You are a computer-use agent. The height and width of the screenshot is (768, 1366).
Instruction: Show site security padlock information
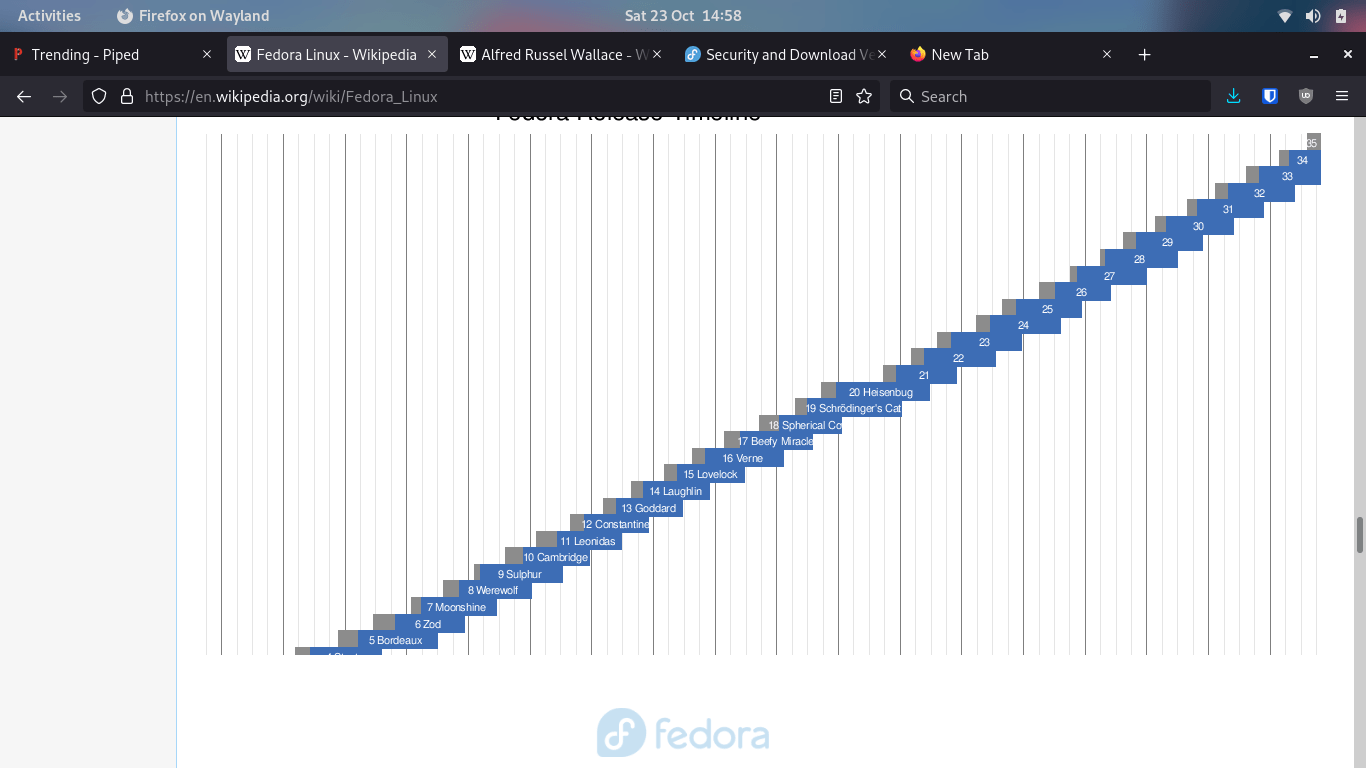(127, 96)
